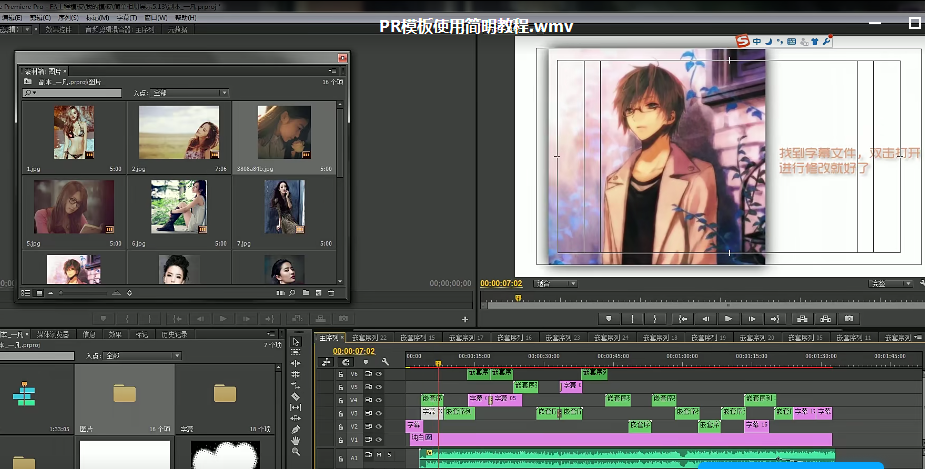Screen dimensions: 925x469
Task: Step back one frame in Program monitor
Action: 706,319
